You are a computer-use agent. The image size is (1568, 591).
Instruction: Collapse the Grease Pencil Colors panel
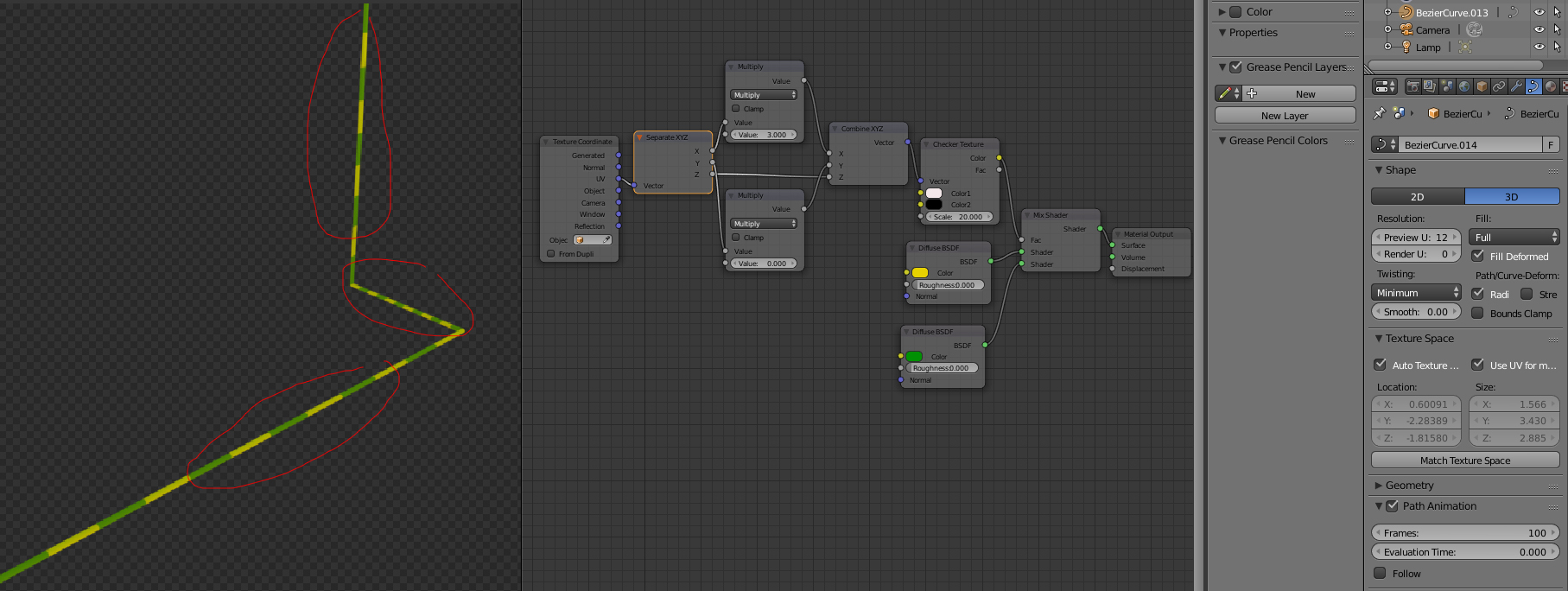(x=1222, y=141)
